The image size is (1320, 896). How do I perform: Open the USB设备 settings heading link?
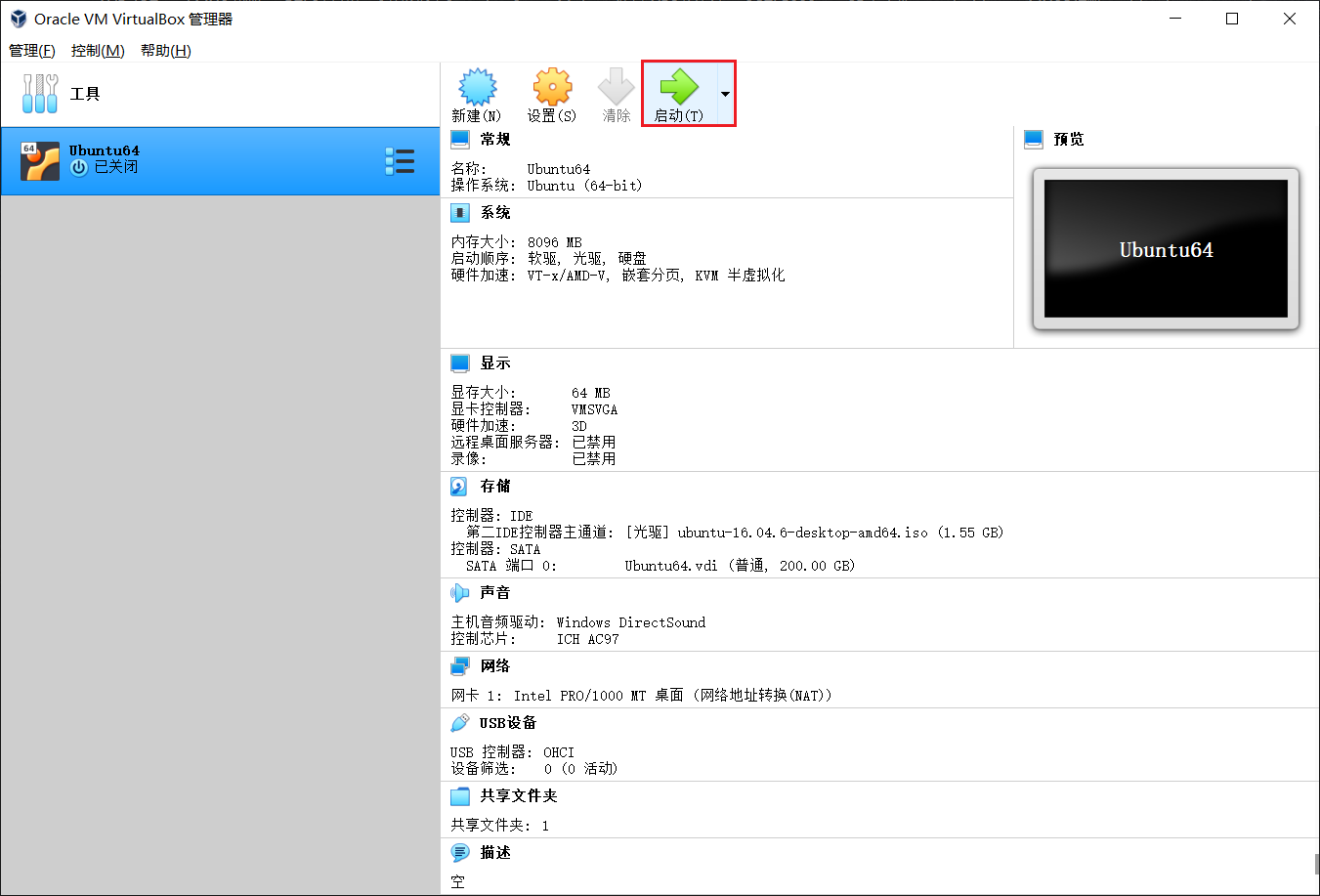pos(508,723)
